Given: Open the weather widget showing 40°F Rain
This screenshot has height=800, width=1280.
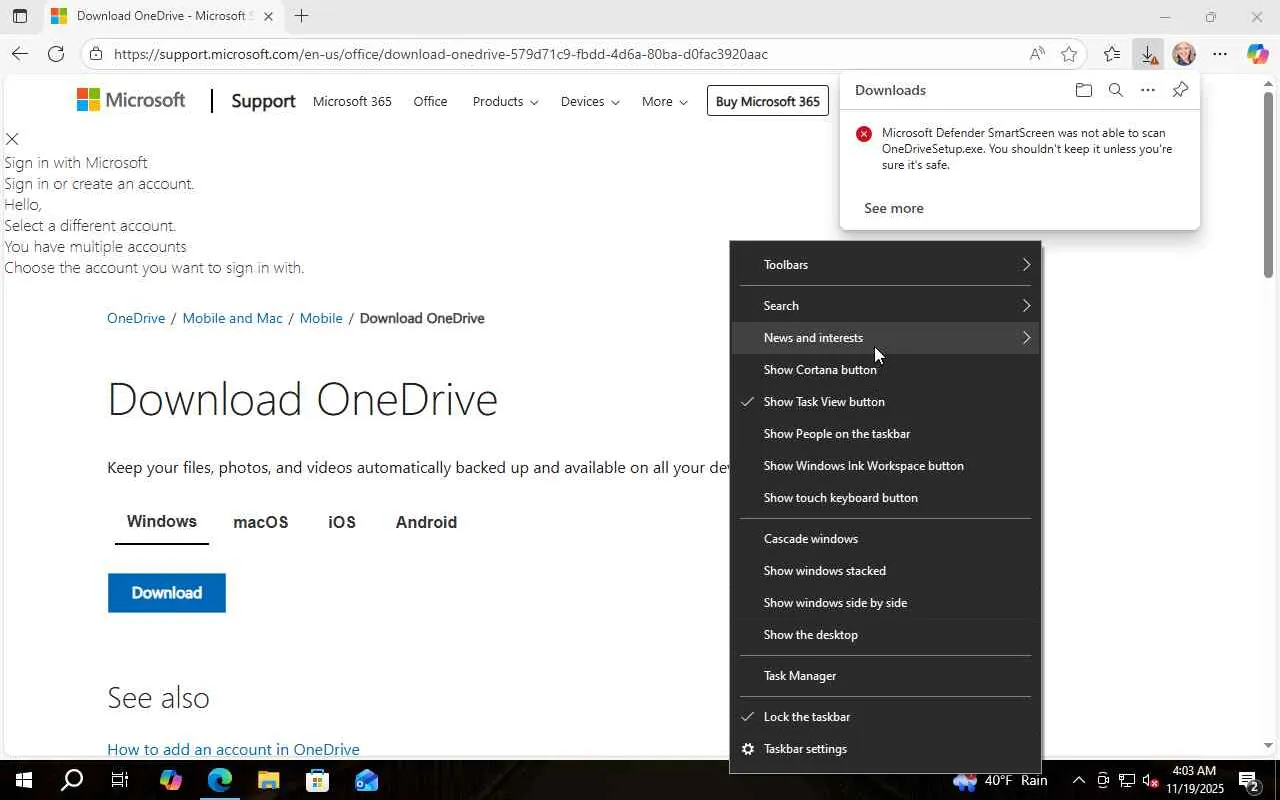Looking at the screenshot, I should 1000,780.
